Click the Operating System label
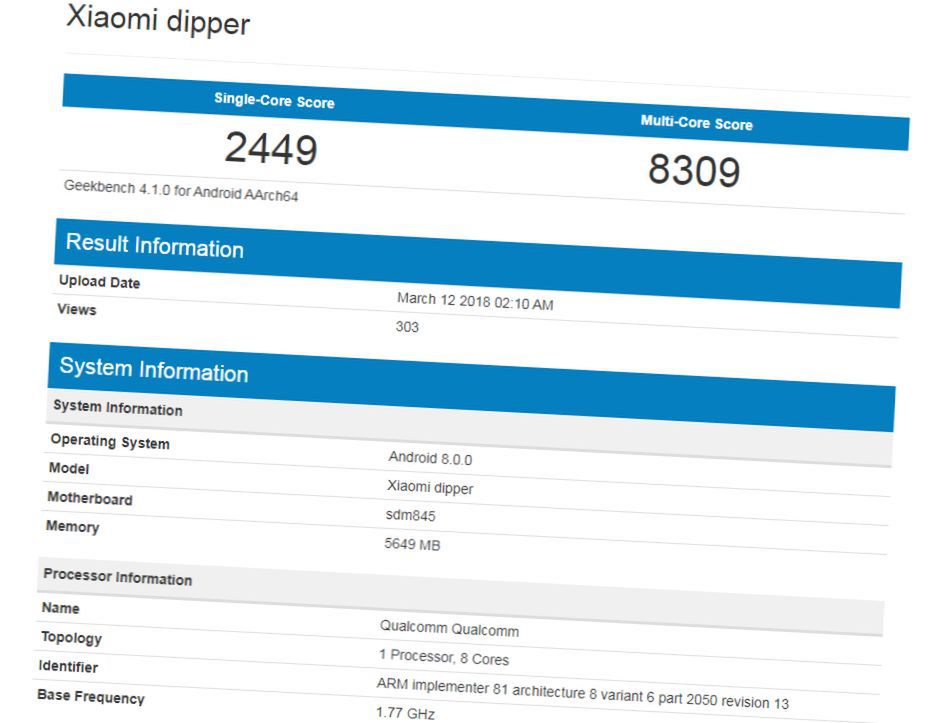This screenshot has width=938, height=723. [110, 441]
